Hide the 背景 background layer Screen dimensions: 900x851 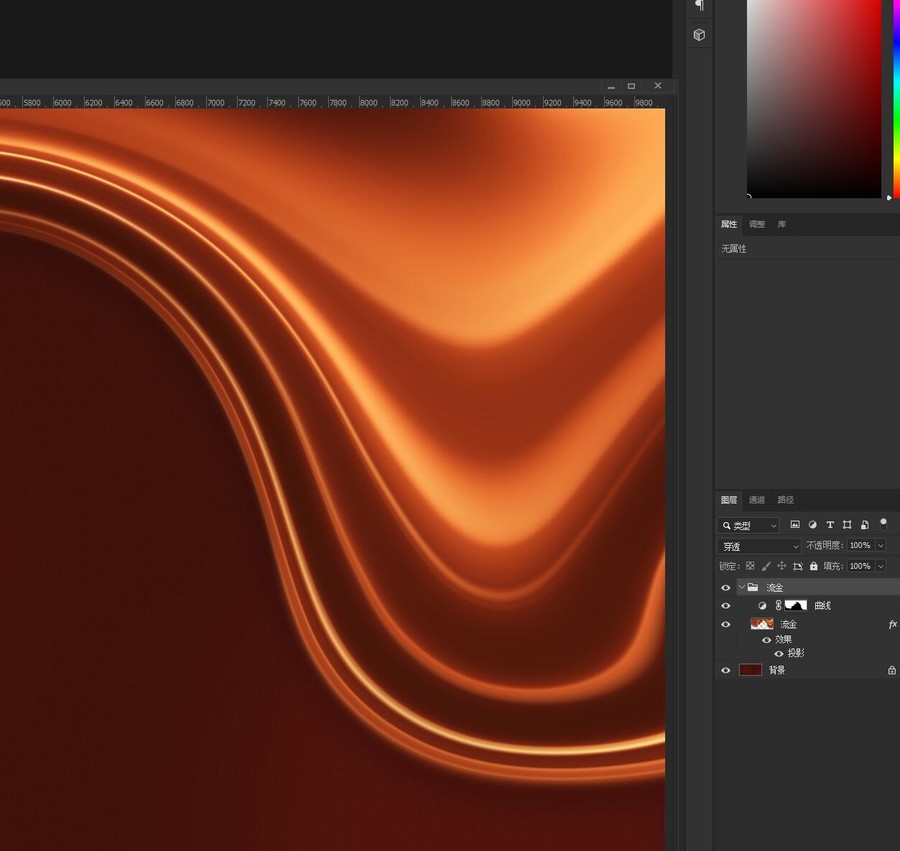coord(726,670)
